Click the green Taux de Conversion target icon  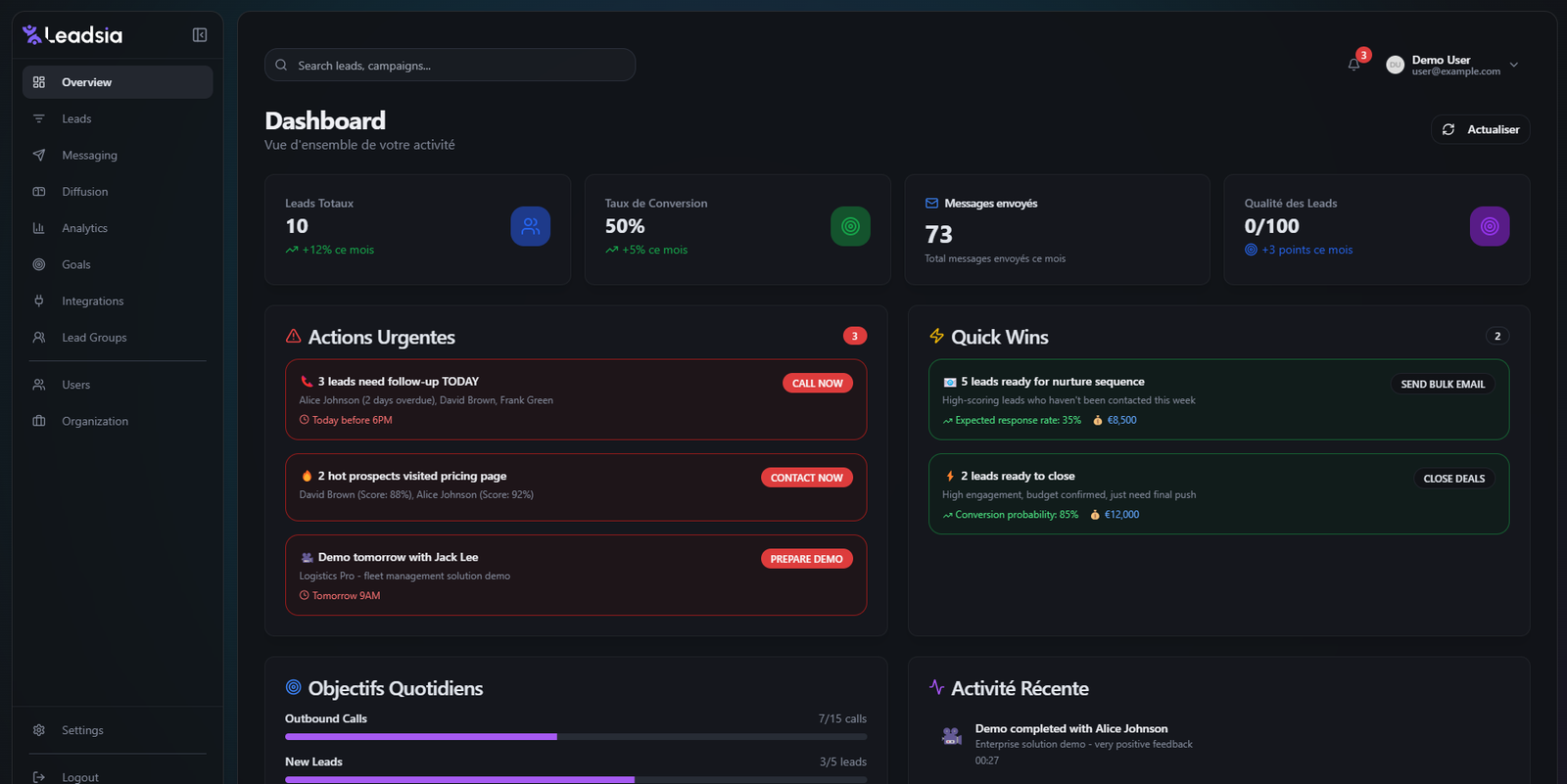click(850, 226)
